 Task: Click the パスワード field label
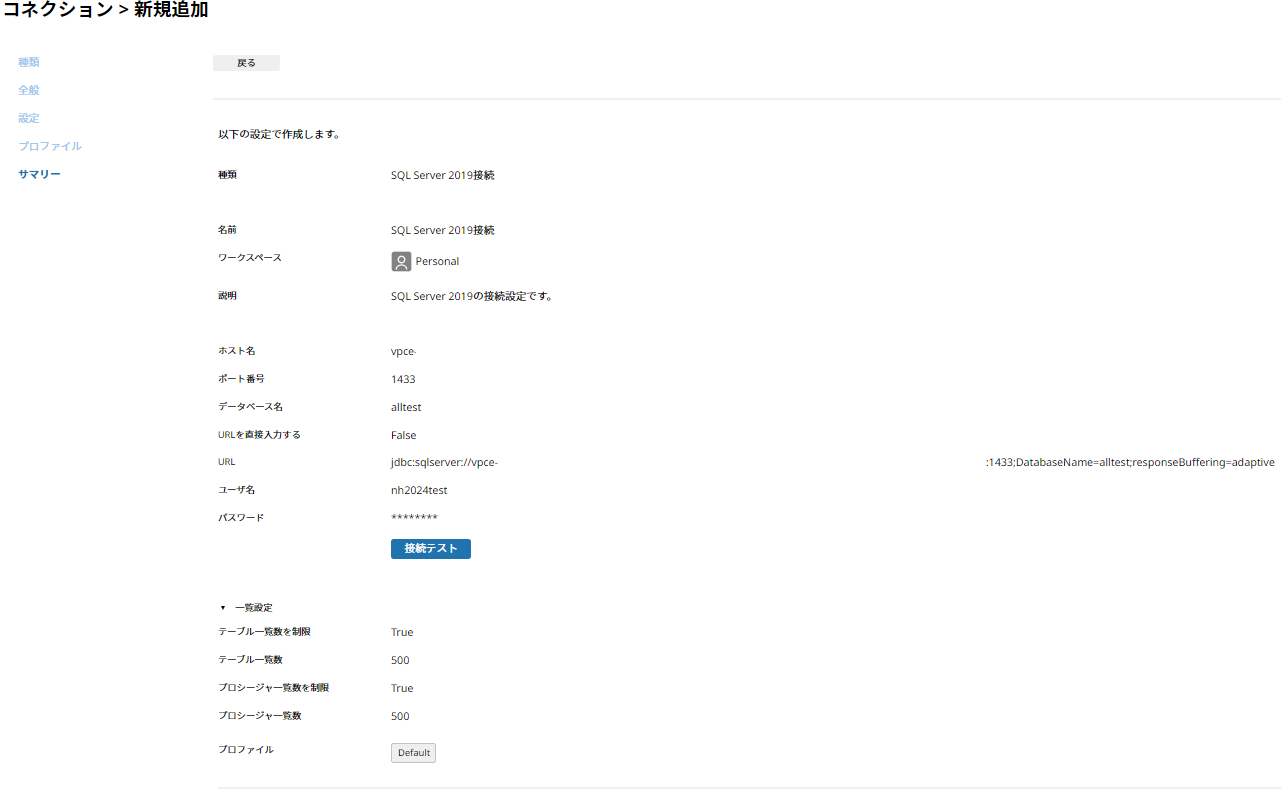(x=241, y=518)
